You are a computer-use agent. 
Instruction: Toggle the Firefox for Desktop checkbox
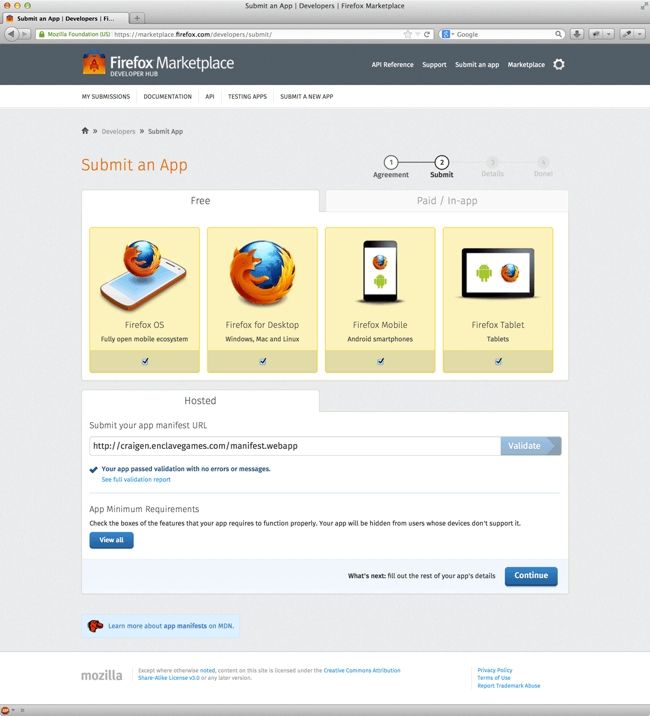pos(263,361)
